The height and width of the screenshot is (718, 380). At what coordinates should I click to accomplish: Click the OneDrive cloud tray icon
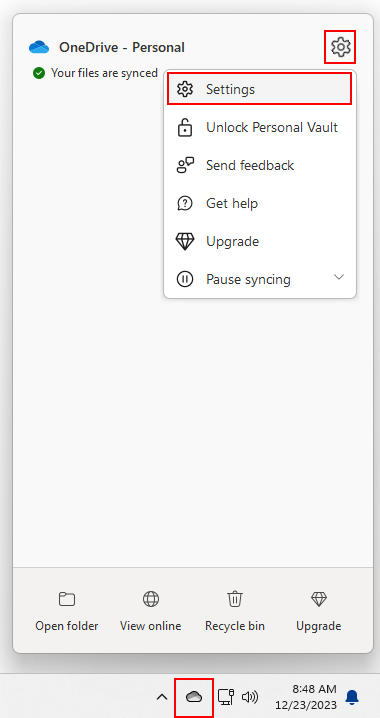click(x=194, y=697)
